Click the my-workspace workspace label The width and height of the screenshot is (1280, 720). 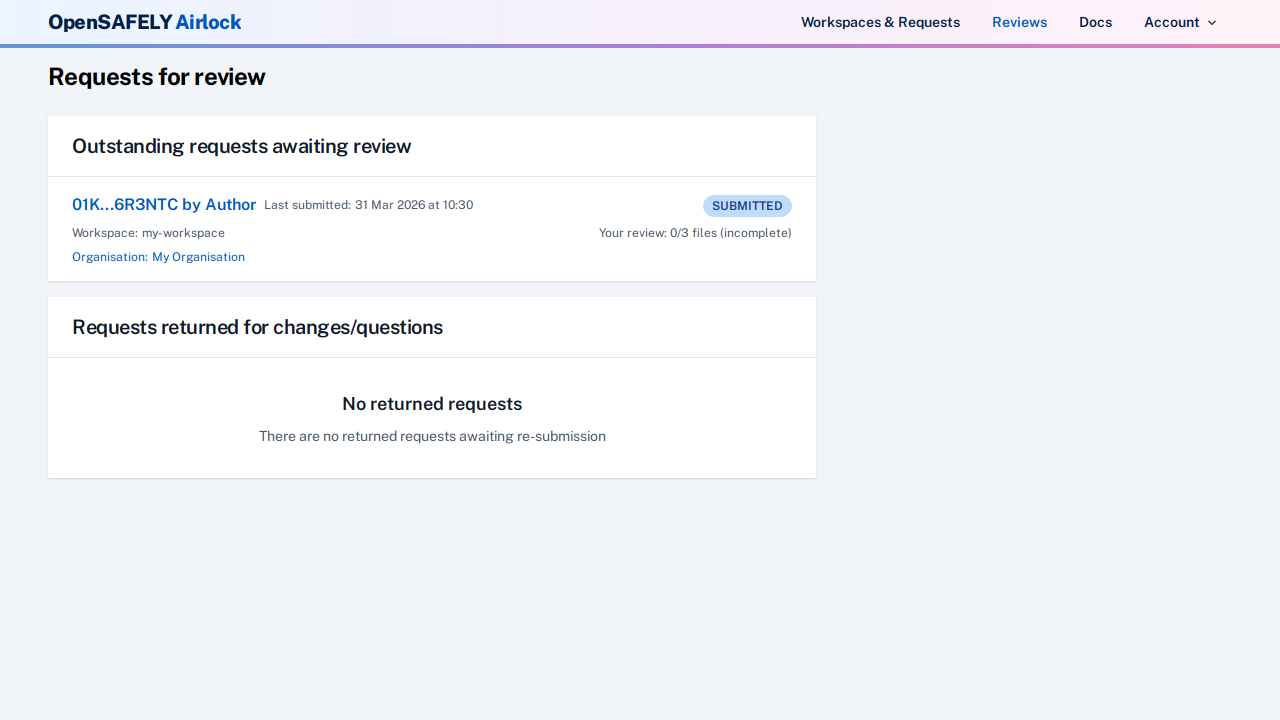[148, 232]
